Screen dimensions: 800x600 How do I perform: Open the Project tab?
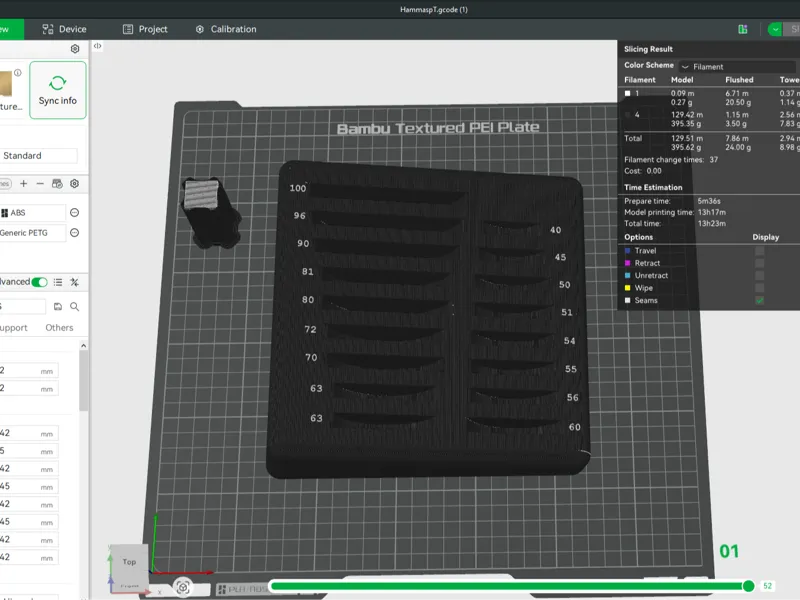point(145,29)
